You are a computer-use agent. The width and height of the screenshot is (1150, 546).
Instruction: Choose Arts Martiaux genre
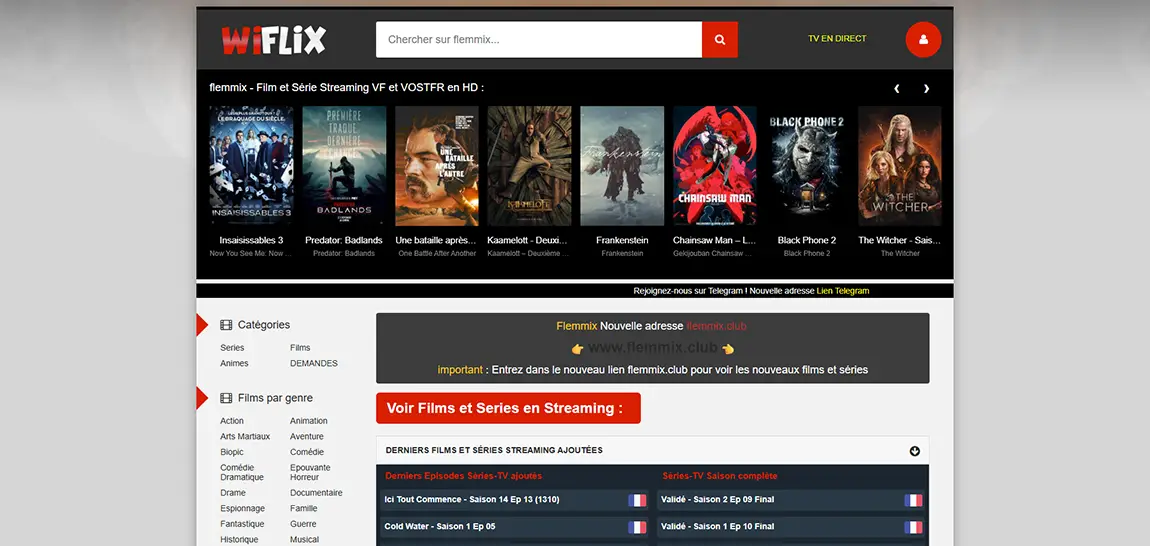point(245,437)
